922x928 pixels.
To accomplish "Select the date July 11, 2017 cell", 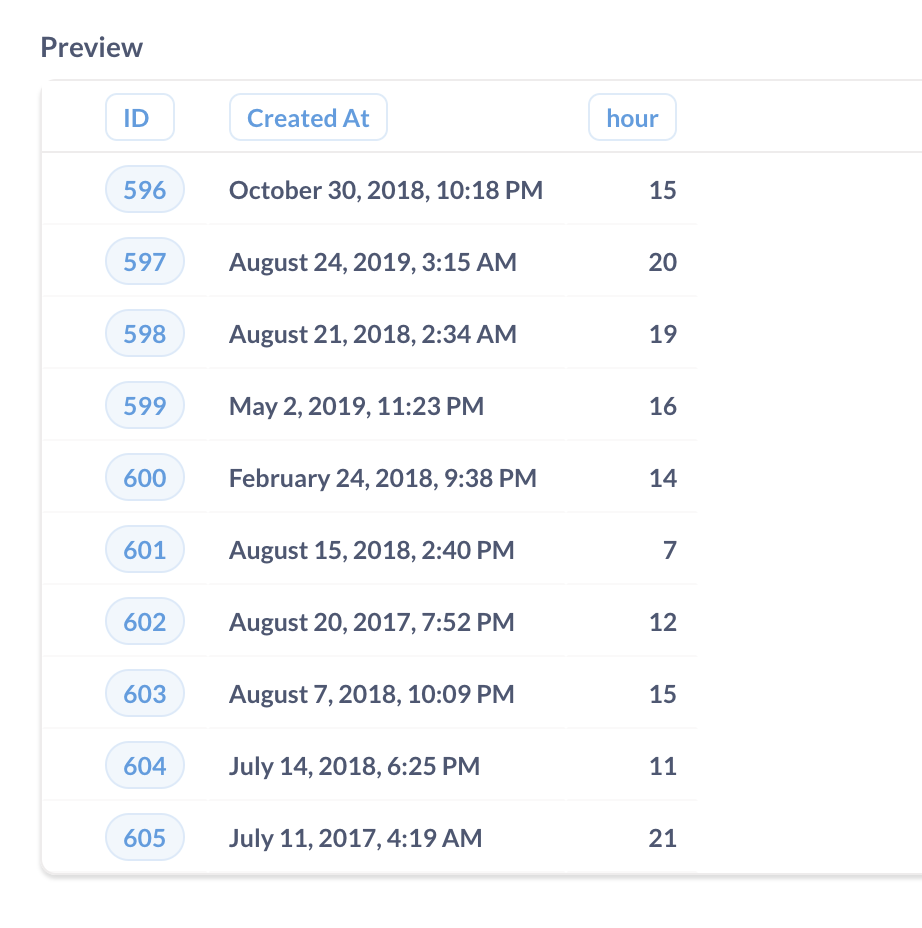I will coord(353,837).
